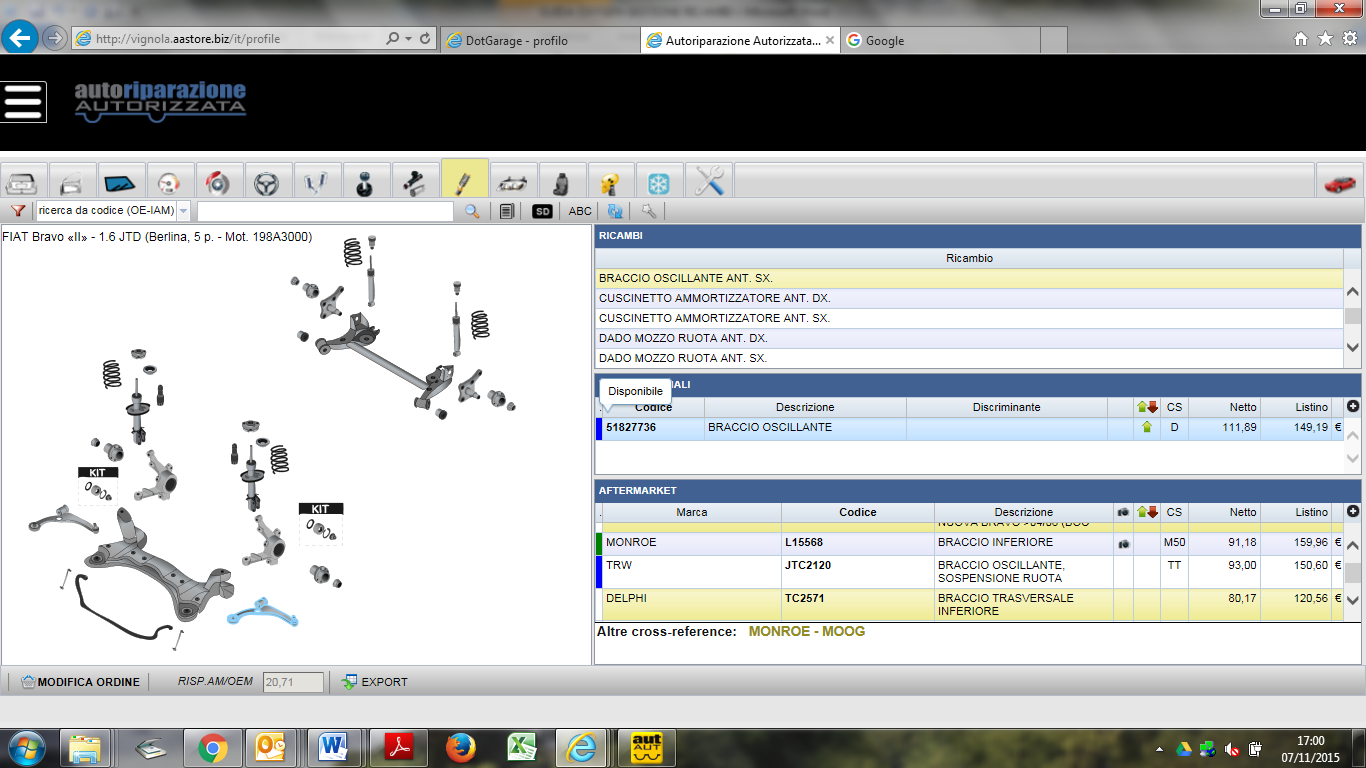Switch to the Google browser tab
The width and height of the screenshot is (1366, 768).
(940, 40)
